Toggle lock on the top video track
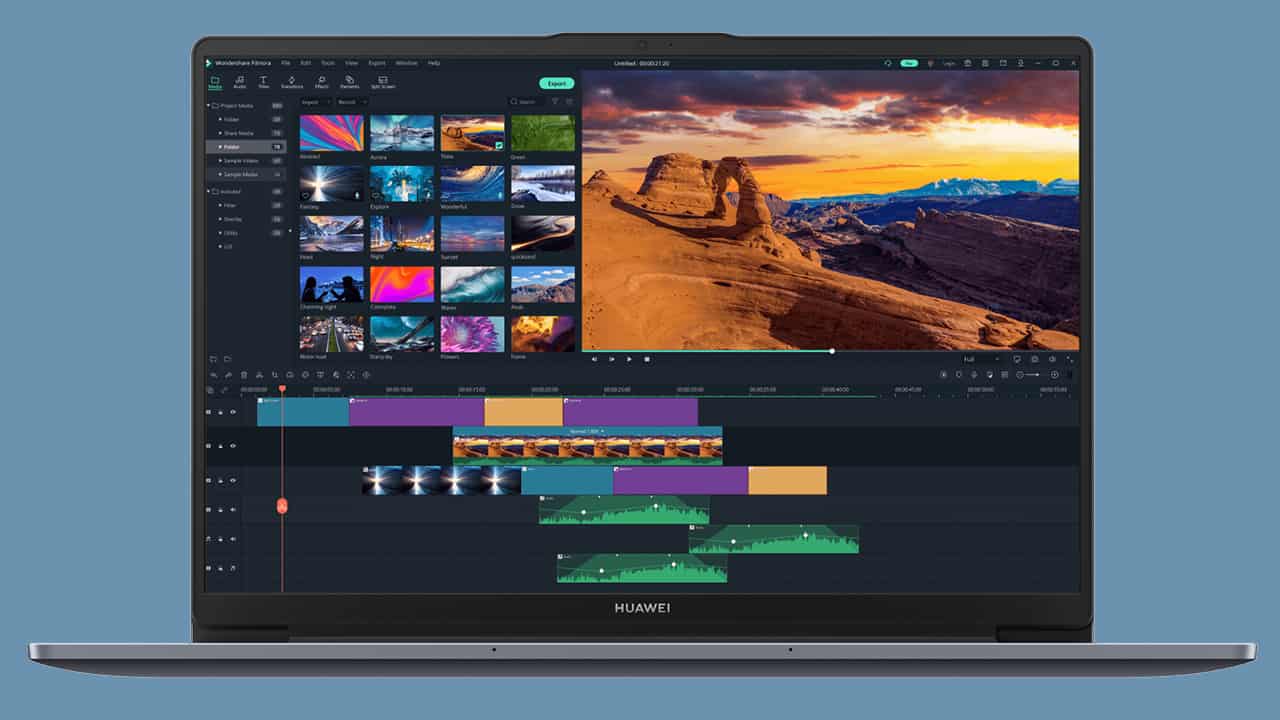1280x720 pixels. pyautogui.click(x=221, y=412)
